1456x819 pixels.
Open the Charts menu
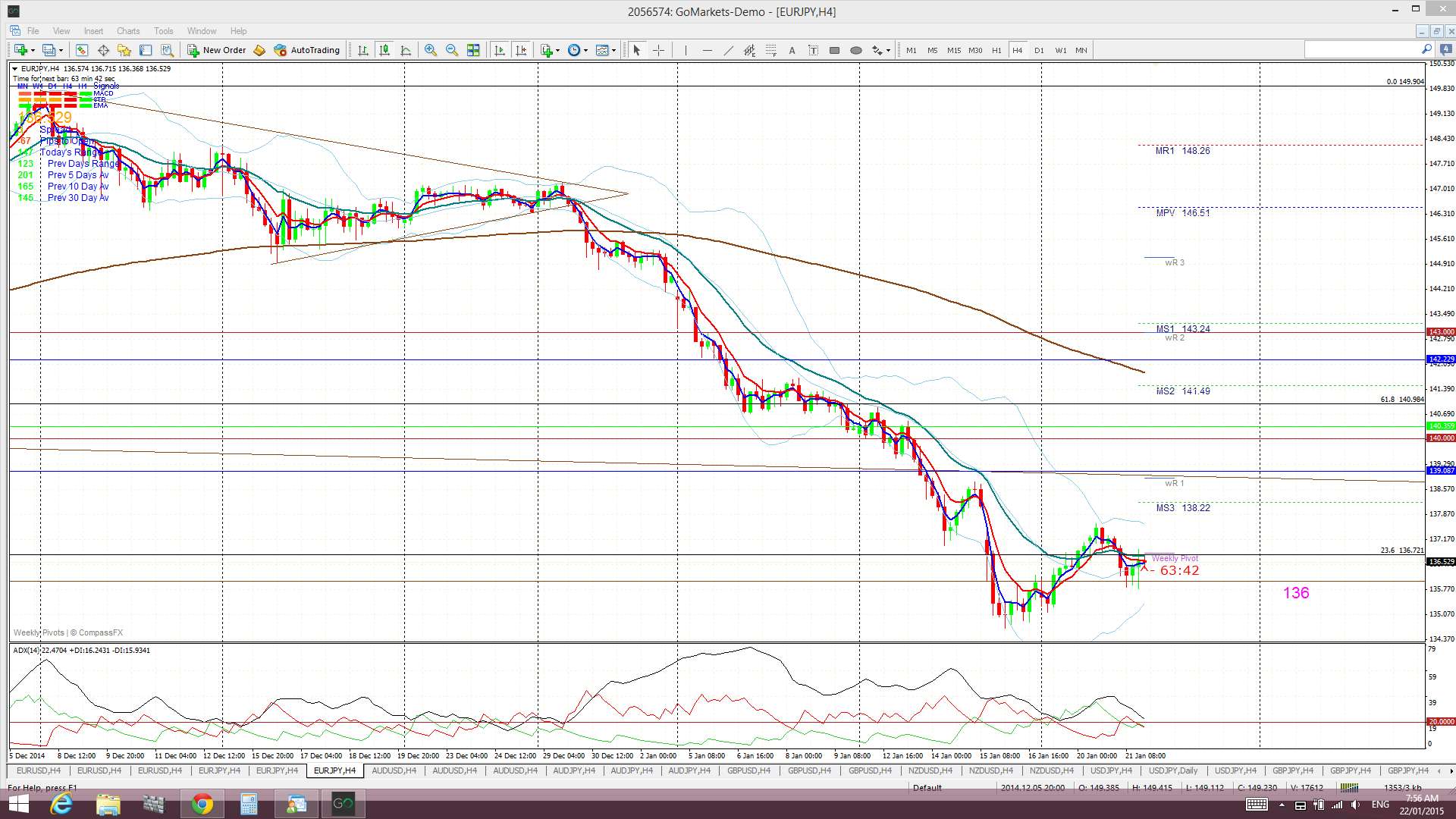pyautogui.click(x=127, y=31)
